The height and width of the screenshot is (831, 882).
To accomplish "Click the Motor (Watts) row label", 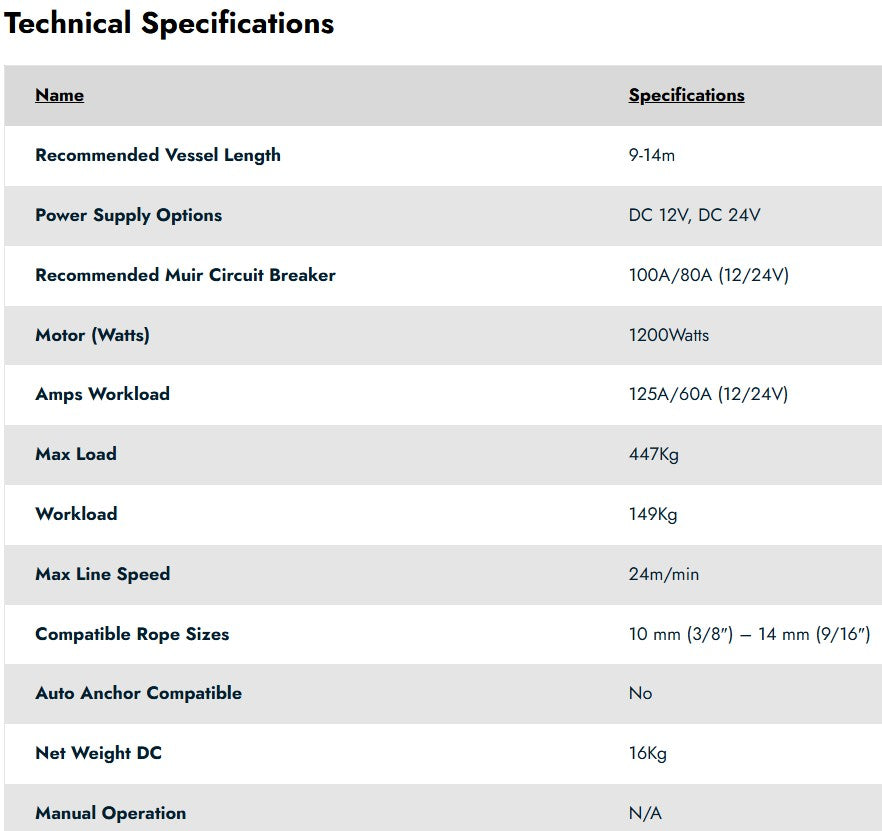I will (93, 335).
